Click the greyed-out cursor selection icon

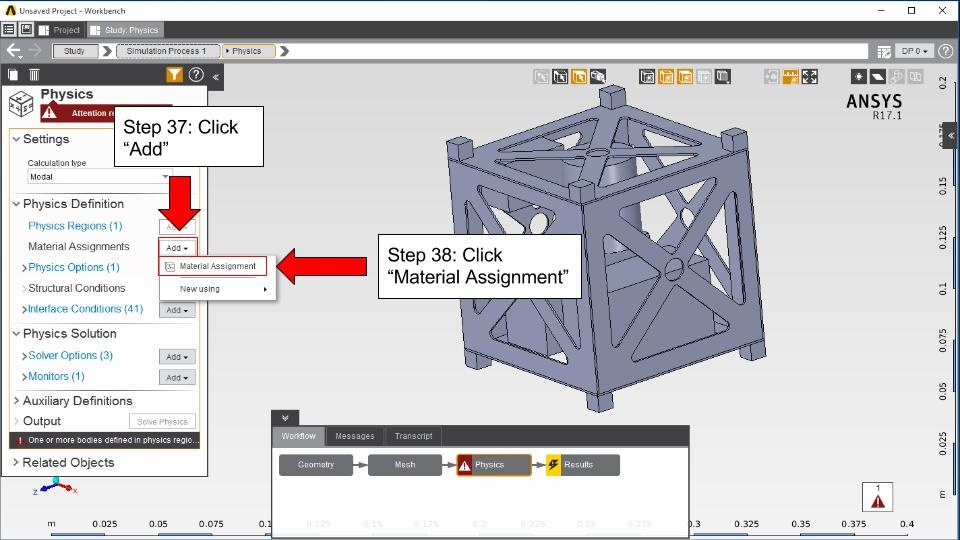541,77
